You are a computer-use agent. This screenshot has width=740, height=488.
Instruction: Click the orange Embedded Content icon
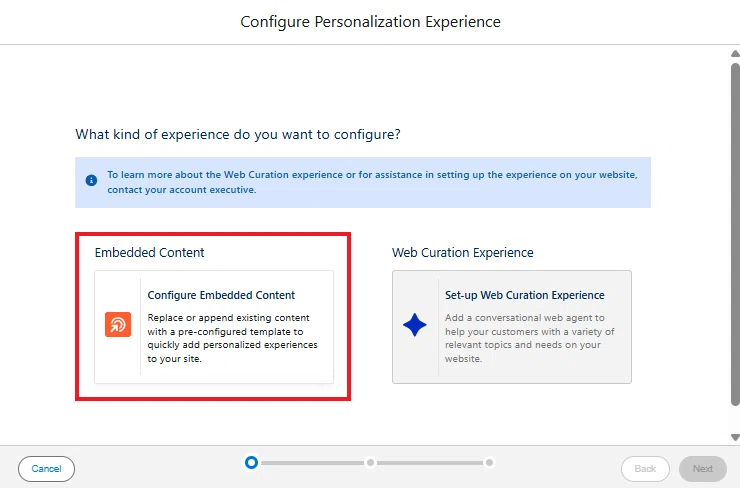(x=118, y=324)
